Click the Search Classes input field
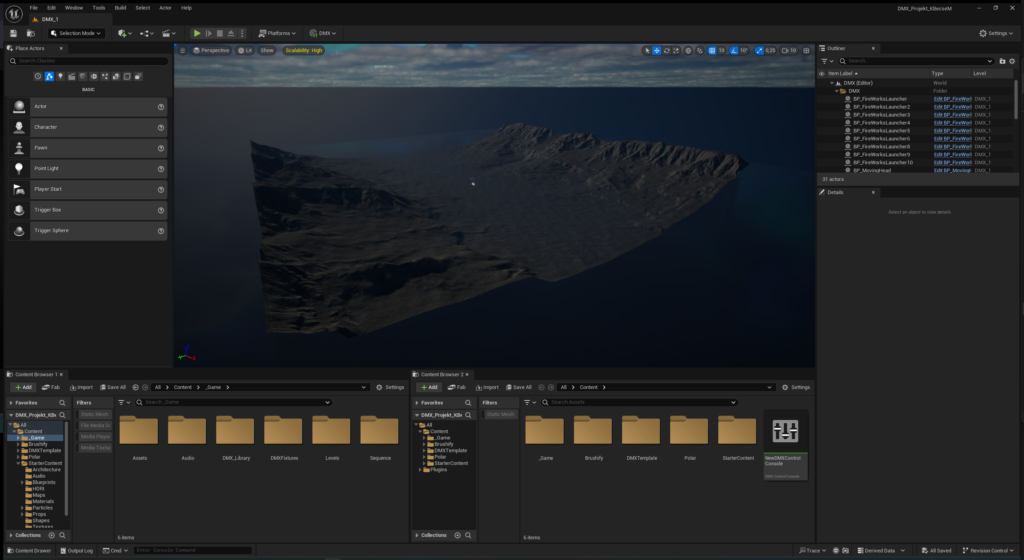This screenshot has height=560, width=1024. click(89, 61)
